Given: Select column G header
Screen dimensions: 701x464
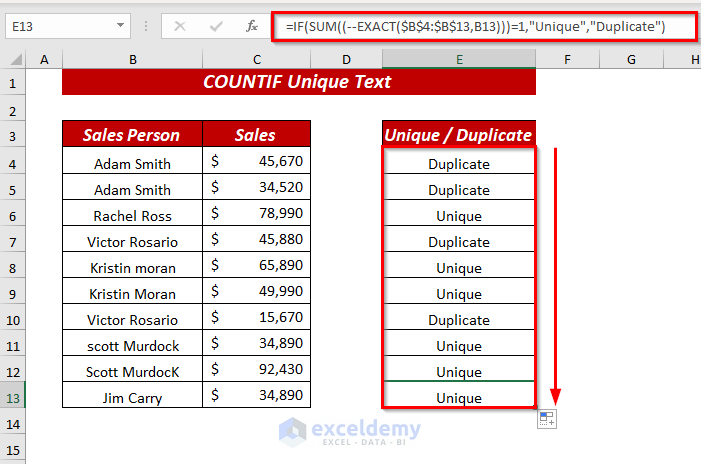Looking at the screenshot, I should (631, 59).
